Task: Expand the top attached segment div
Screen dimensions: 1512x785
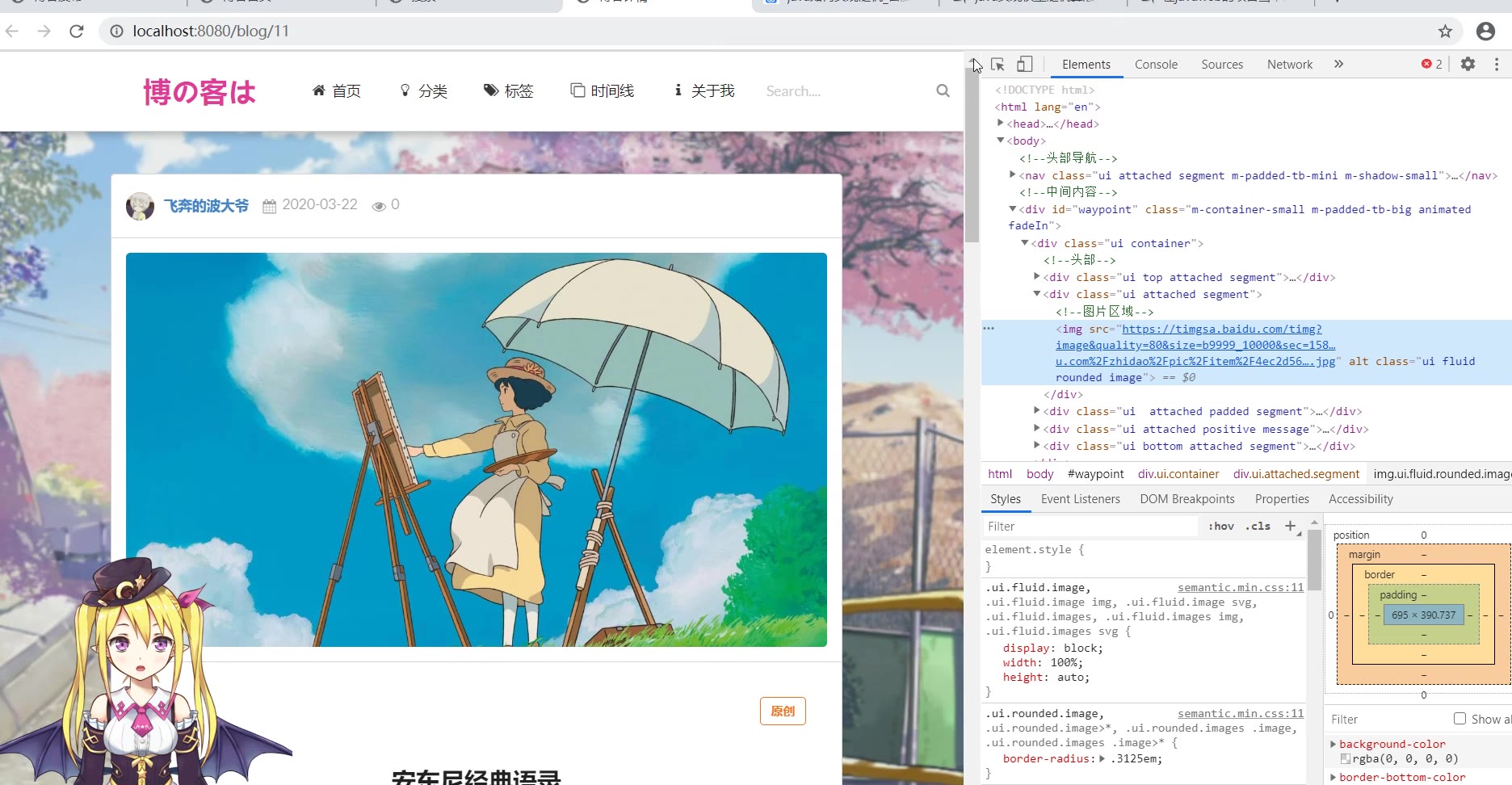Action: click(x=1037, y=277)
